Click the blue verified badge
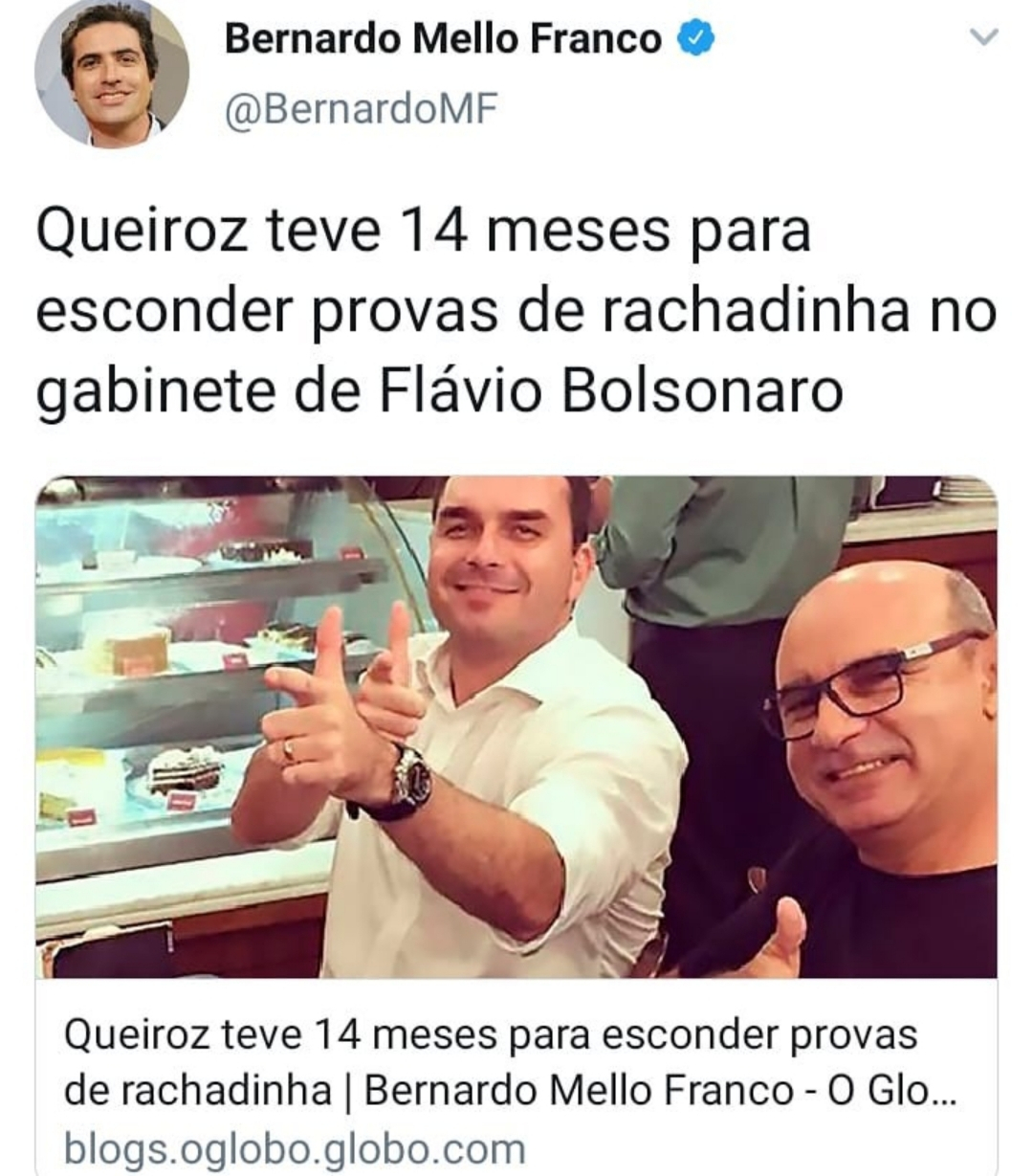This screenshot has height=1176, width=1033. 695,39
